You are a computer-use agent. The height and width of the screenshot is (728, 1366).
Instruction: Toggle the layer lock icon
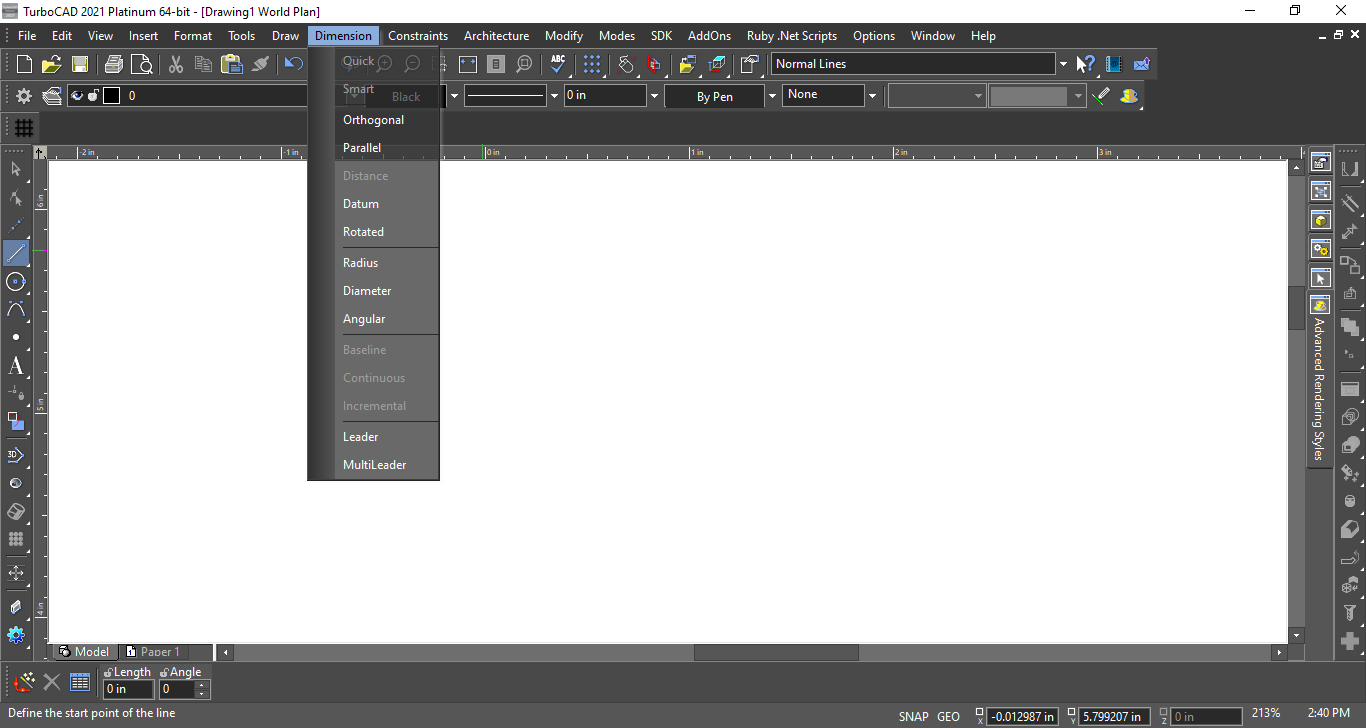coord(93,96)
